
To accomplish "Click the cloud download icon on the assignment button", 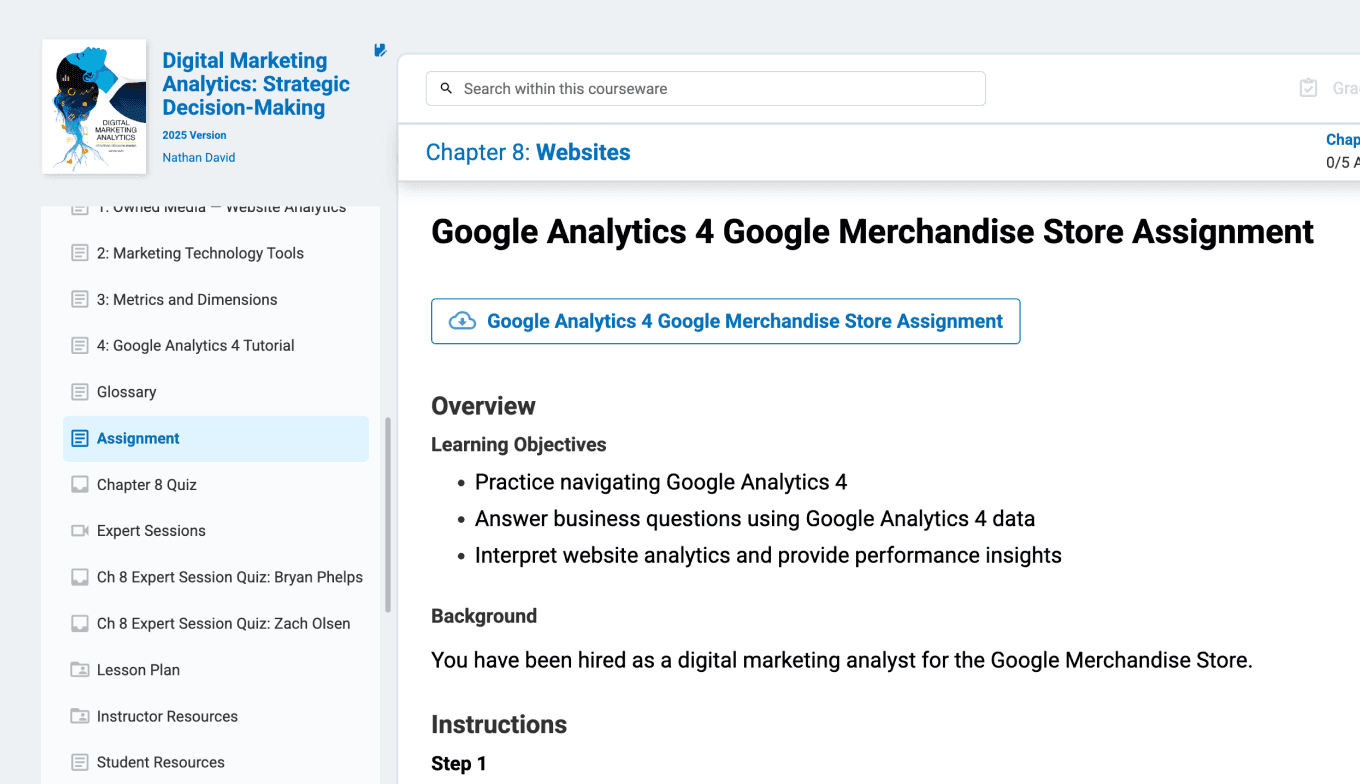I will [x=462, y=321].
